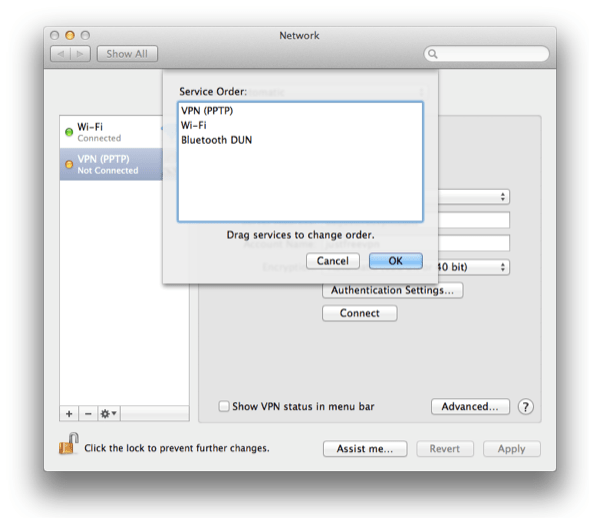589x518 pixels.
Task: Click the add service plus icon
Action: 69,414
